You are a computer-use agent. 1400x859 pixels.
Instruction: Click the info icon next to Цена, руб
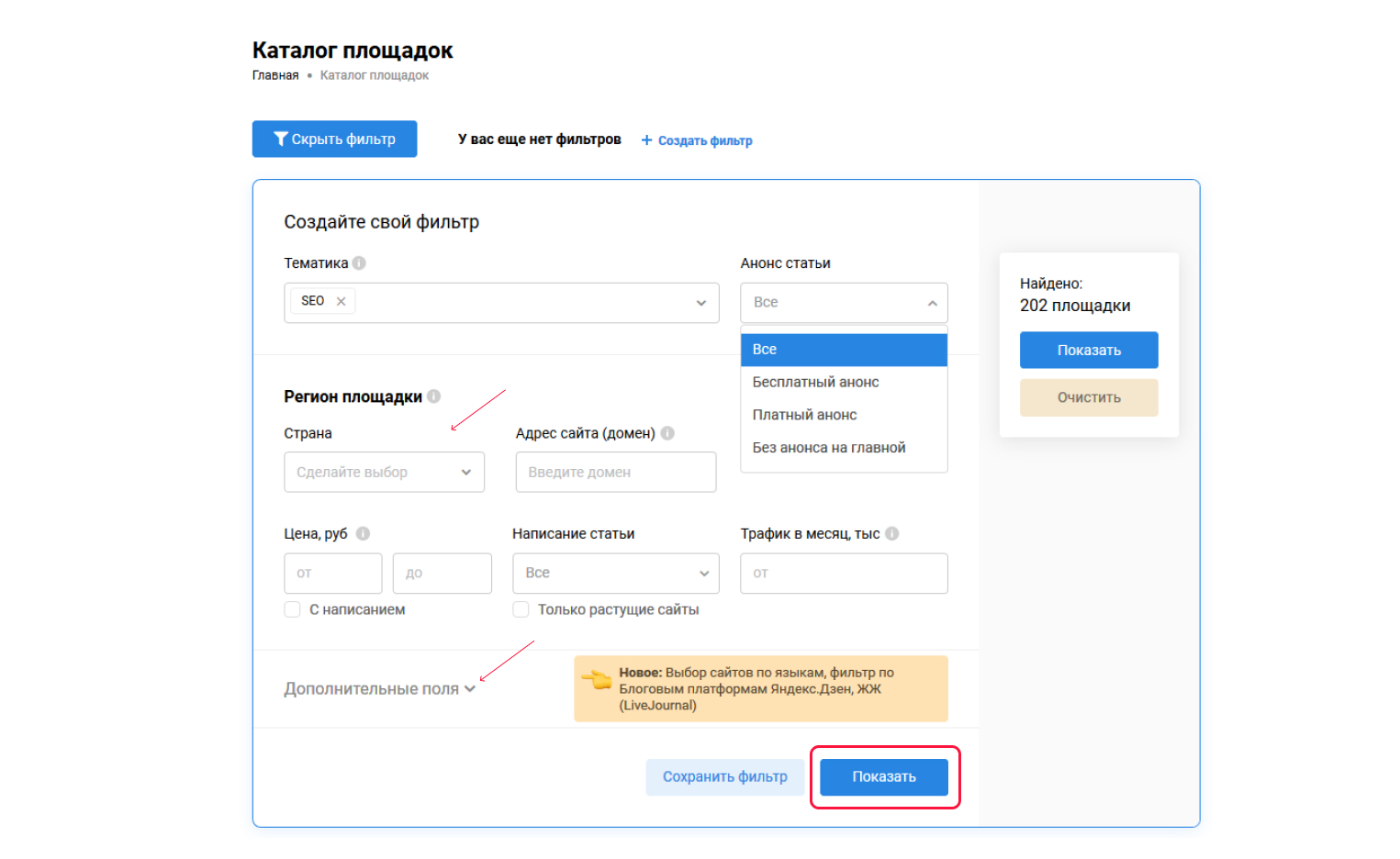pyautogui.click(x=364, y=532)
